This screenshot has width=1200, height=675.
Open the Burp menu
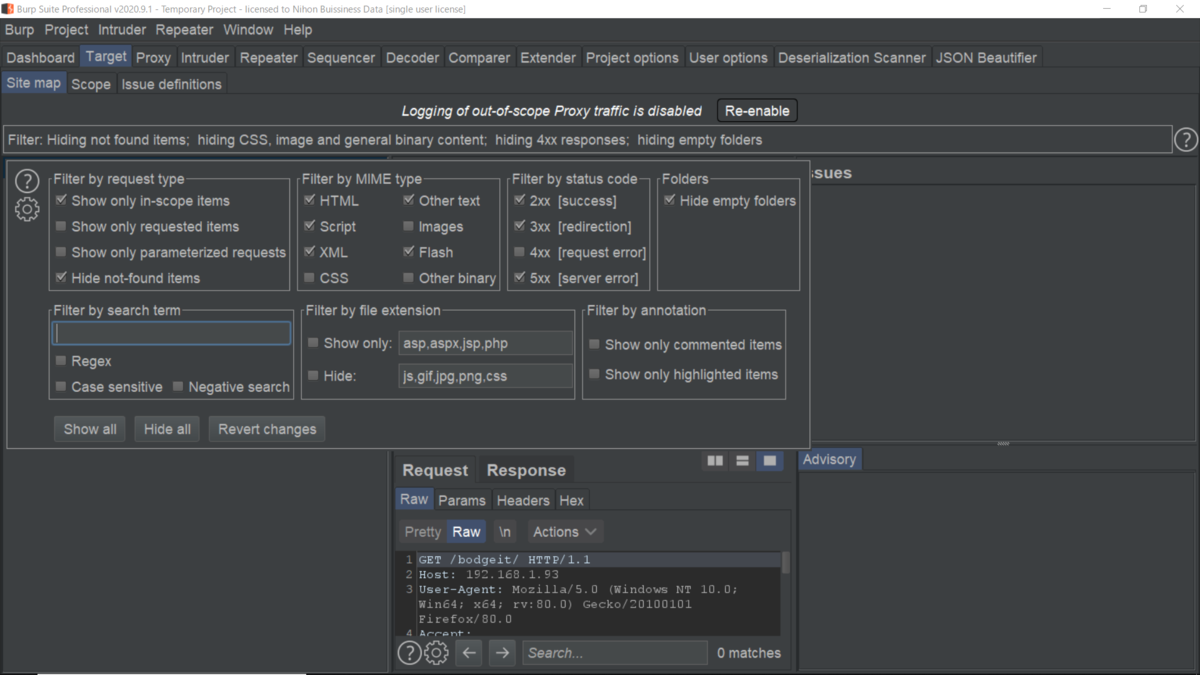(x=19, y=30)
